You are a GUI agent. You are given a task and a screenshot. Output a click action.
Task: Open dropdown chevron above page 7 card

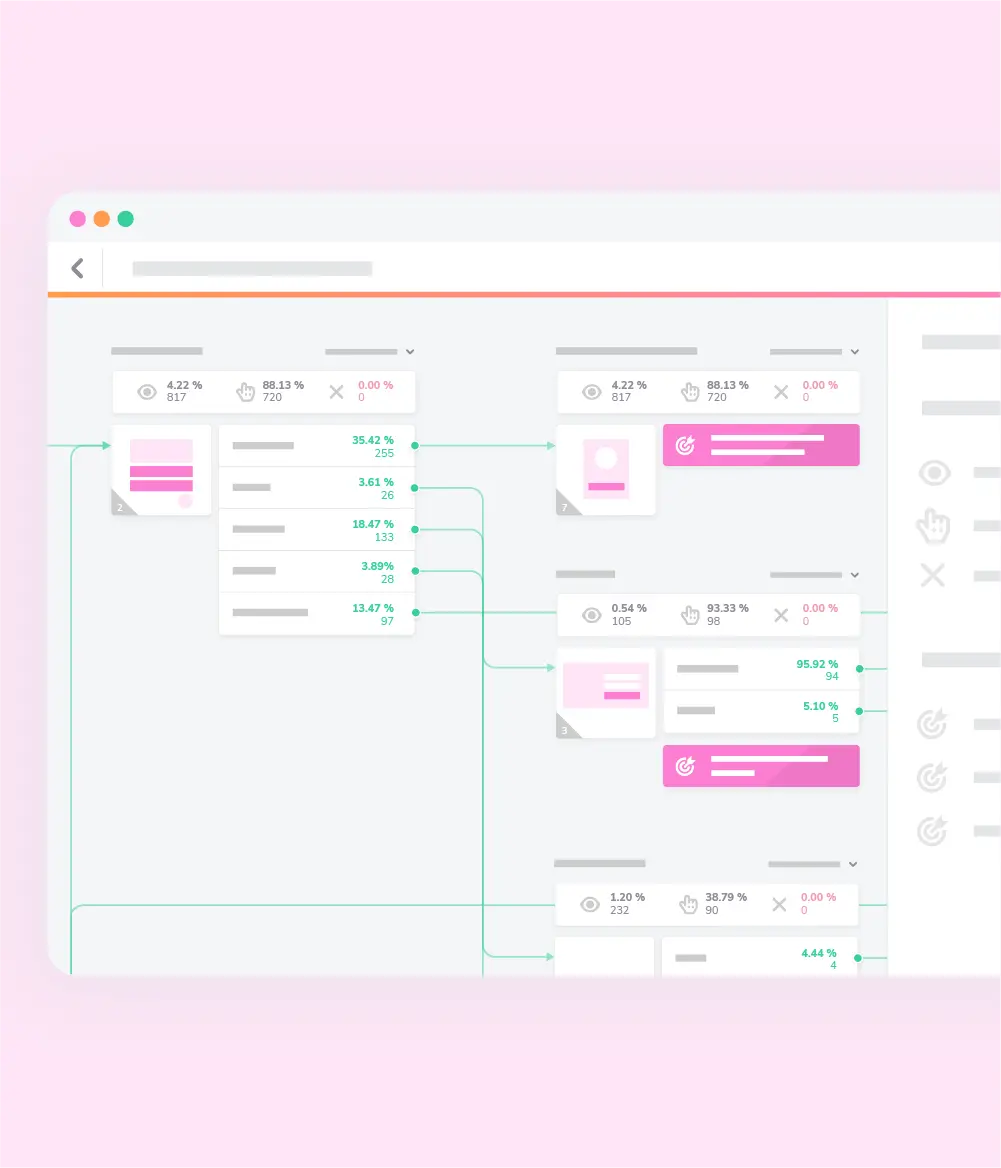click(x=854, y=352)
